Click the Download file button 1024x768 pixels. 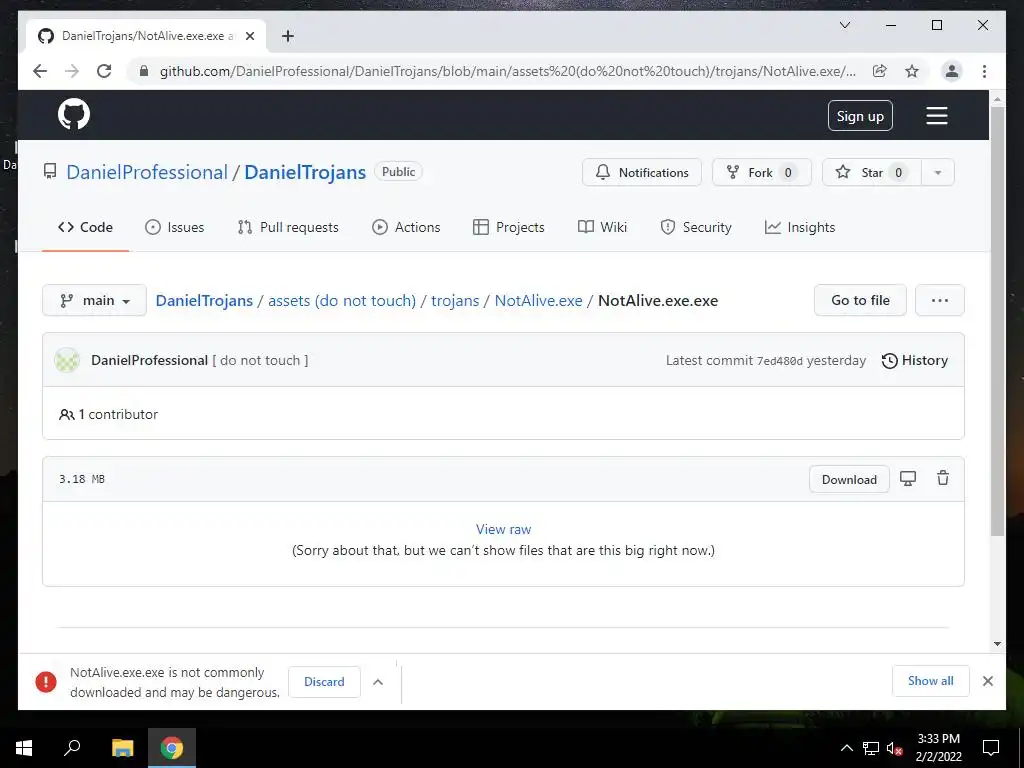click(x=849, y=479)
